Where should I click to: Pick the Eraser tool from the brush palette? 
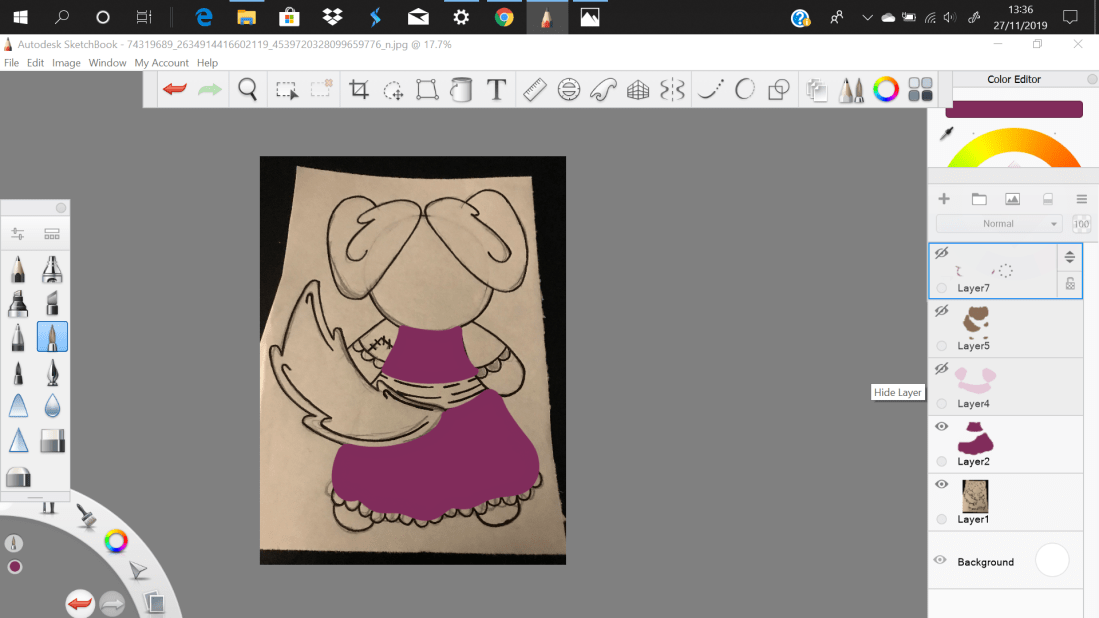51,440
